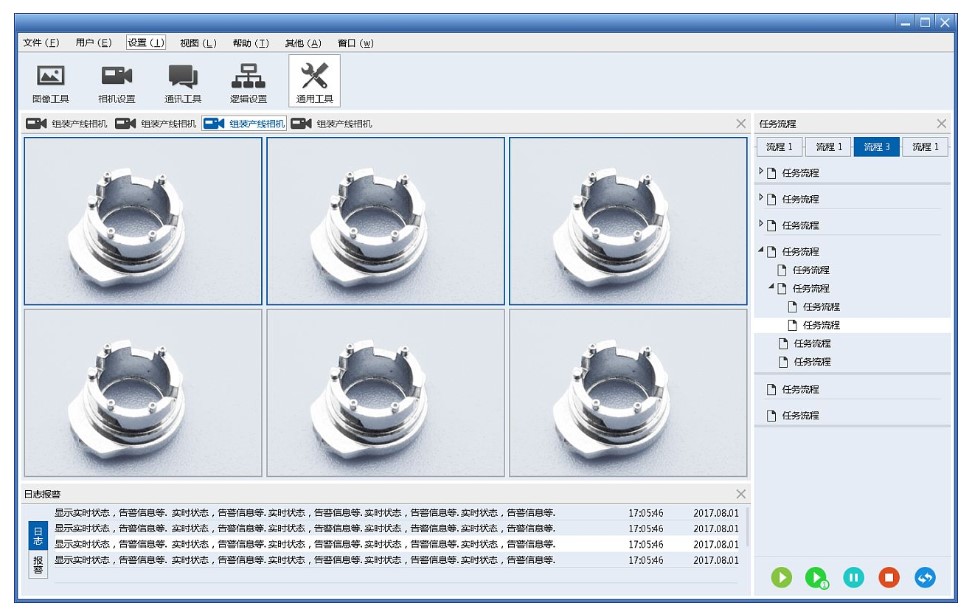Image resolution: width=972 pixels, height=614 pixels.
Task: Click the blue undo/return round button
Action: point(925,577)
